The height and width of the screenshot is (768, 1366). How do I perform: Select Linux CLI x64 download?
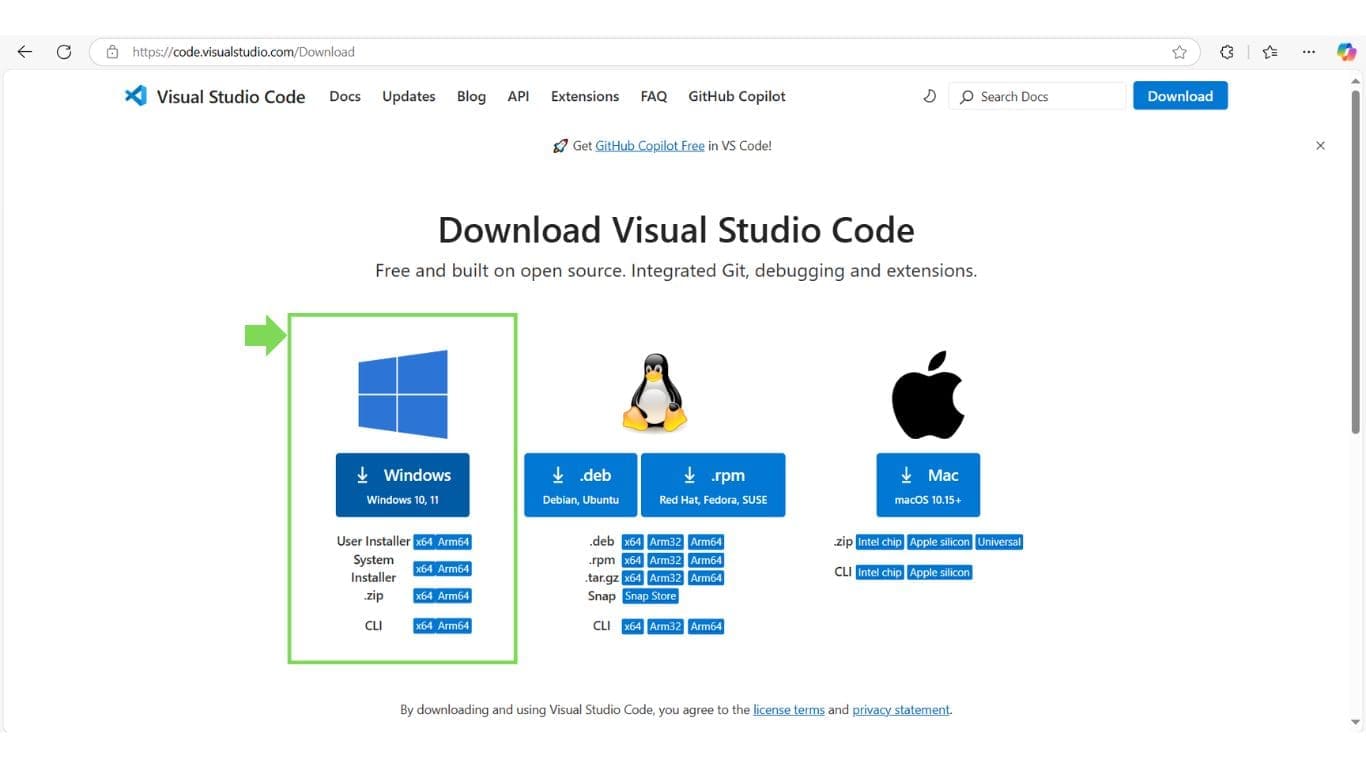click(x=632, y=627)
